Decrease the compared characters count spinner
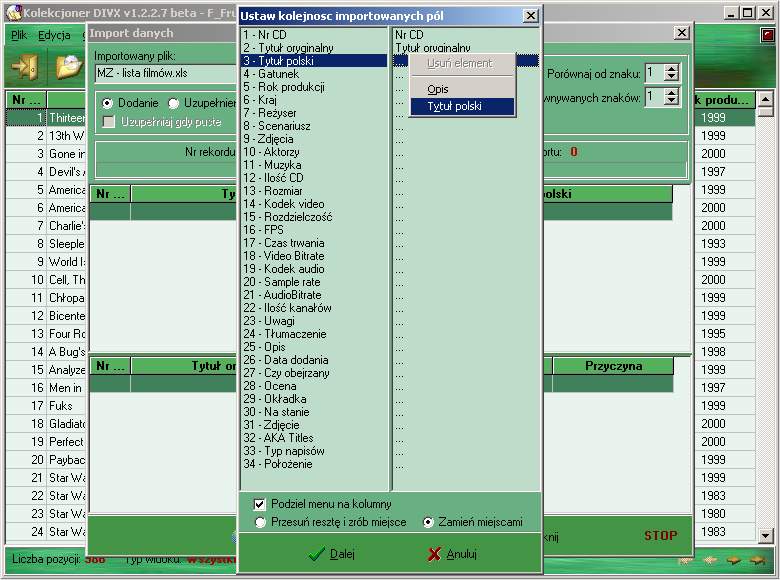 [671, 102]
